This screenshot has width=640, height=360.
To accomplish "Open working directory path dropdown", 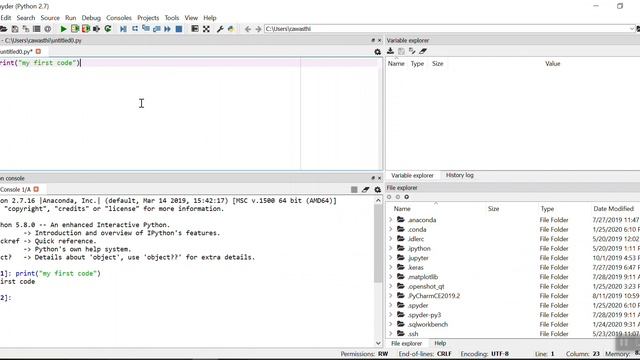I will click(x=632, y=29).
